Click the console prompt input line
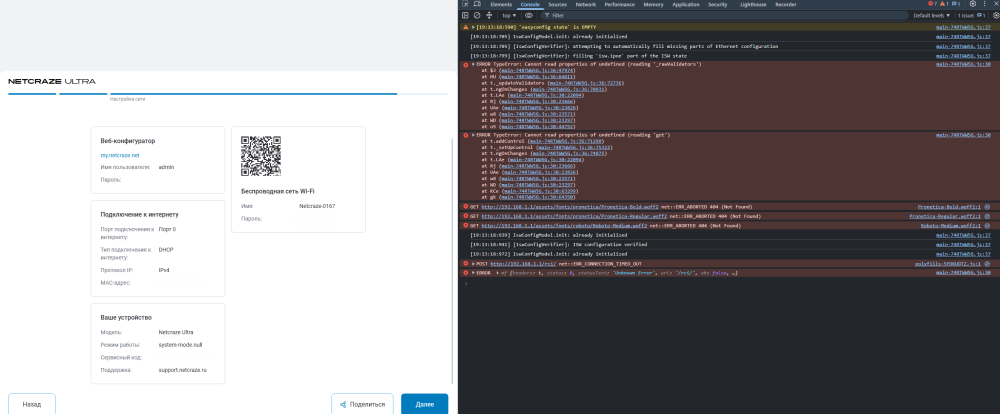 tap(730, 283)
